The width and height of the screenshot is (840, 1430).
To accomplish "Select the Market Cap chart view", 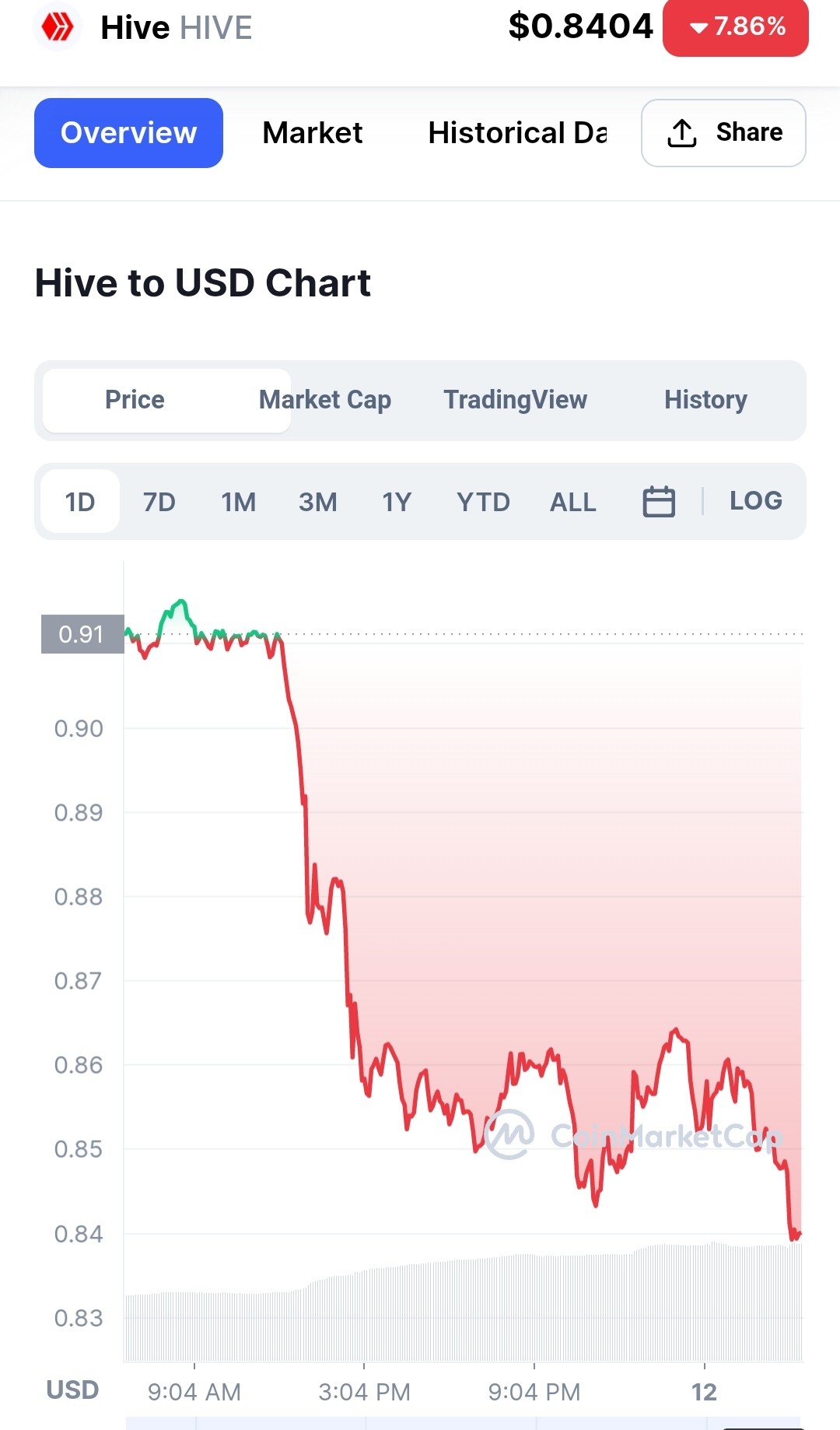I will coord(325,400).
